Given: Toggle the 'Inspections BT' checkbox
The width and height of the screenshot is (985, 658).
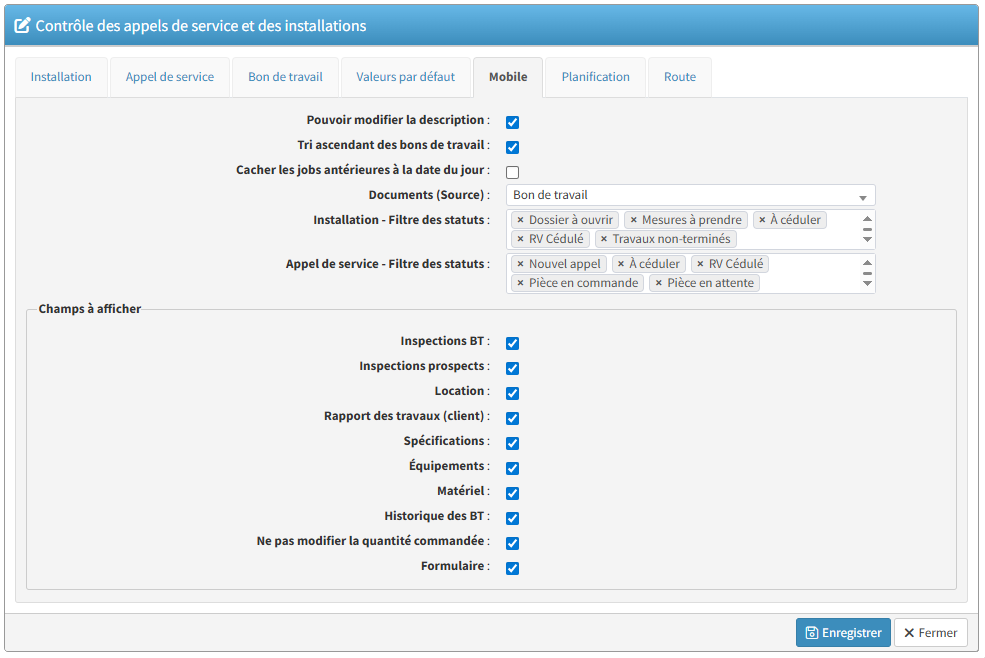Looking at the screenshot, I should pyautogui.click(x=512, y=343).
